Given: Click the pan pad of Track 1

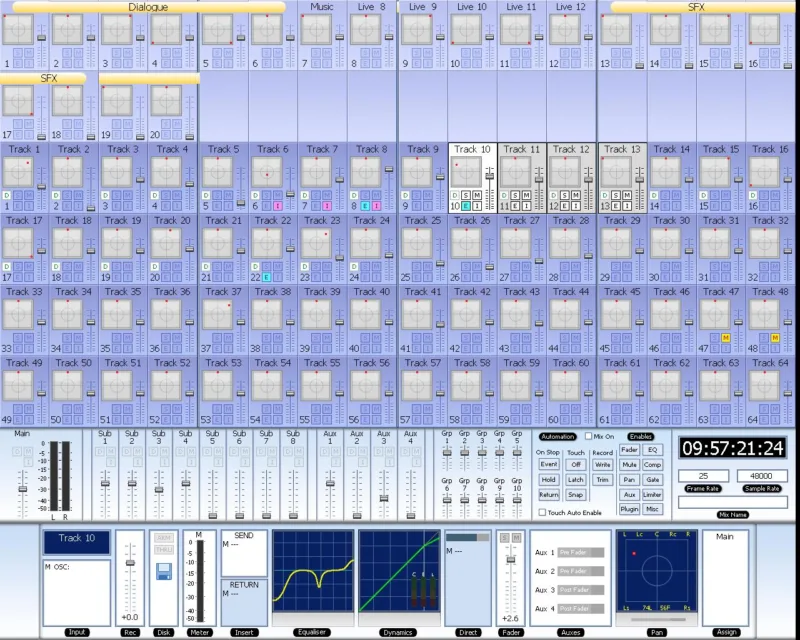Looking at the screenshot, I should pos(18,171).
